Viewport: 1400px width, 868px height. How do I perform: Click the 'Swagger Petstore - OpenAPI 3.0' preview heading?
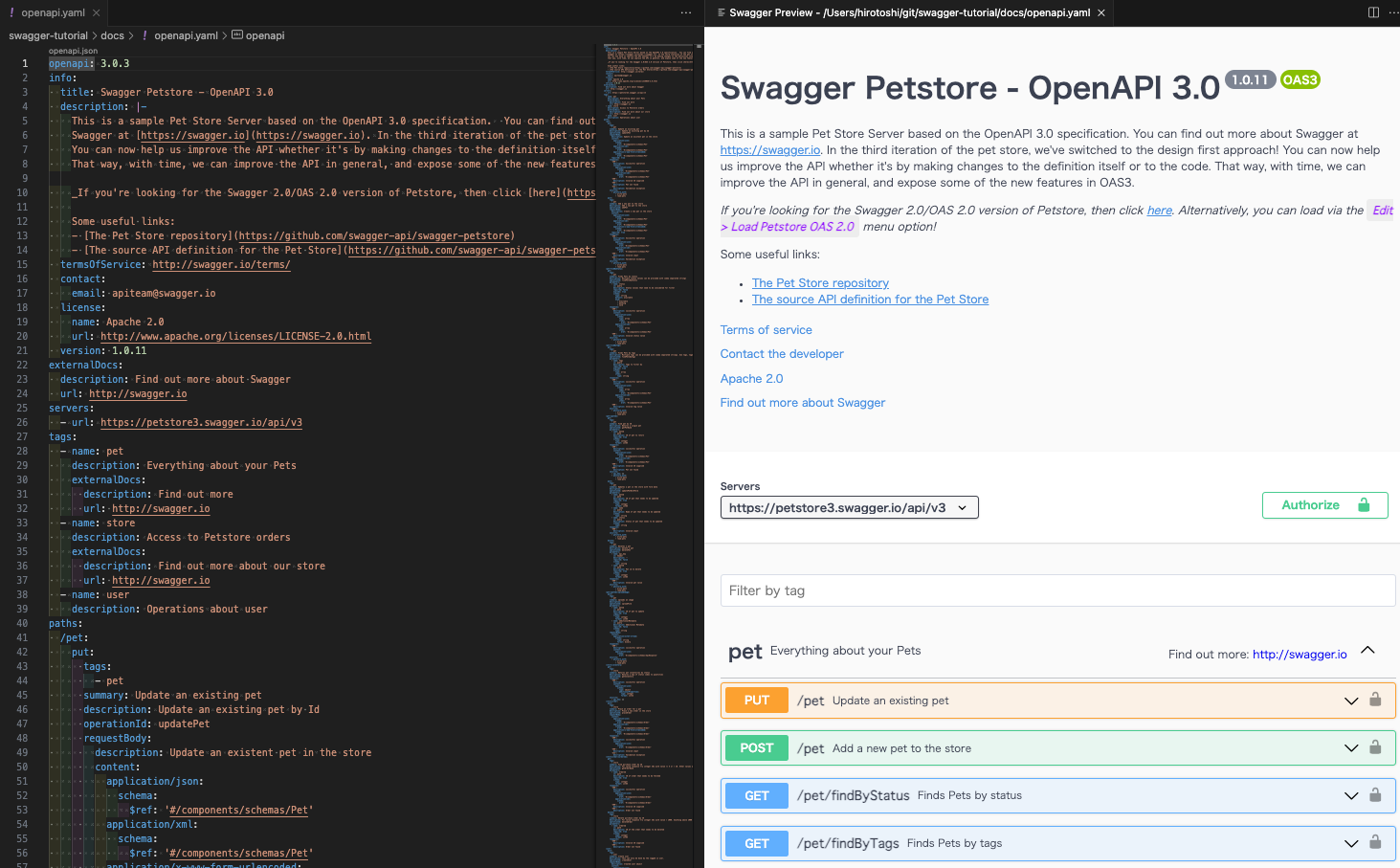tap(969, 87)
